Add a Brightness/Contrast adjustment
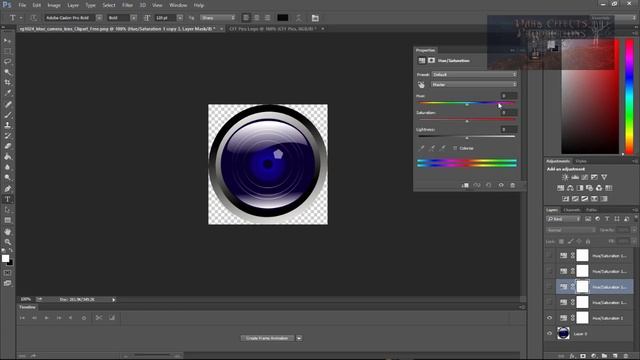The image size is (640, 360). coord(565,177)
